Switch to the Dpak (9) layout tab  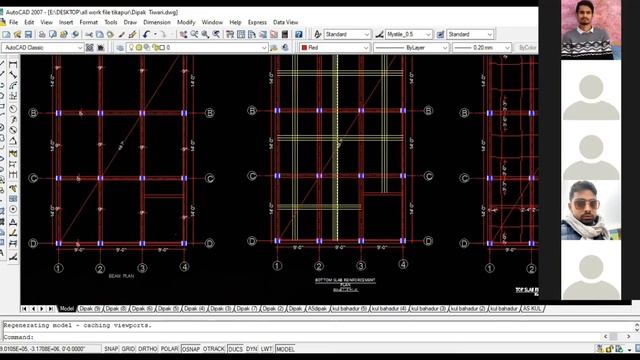[x=90, y=309]
